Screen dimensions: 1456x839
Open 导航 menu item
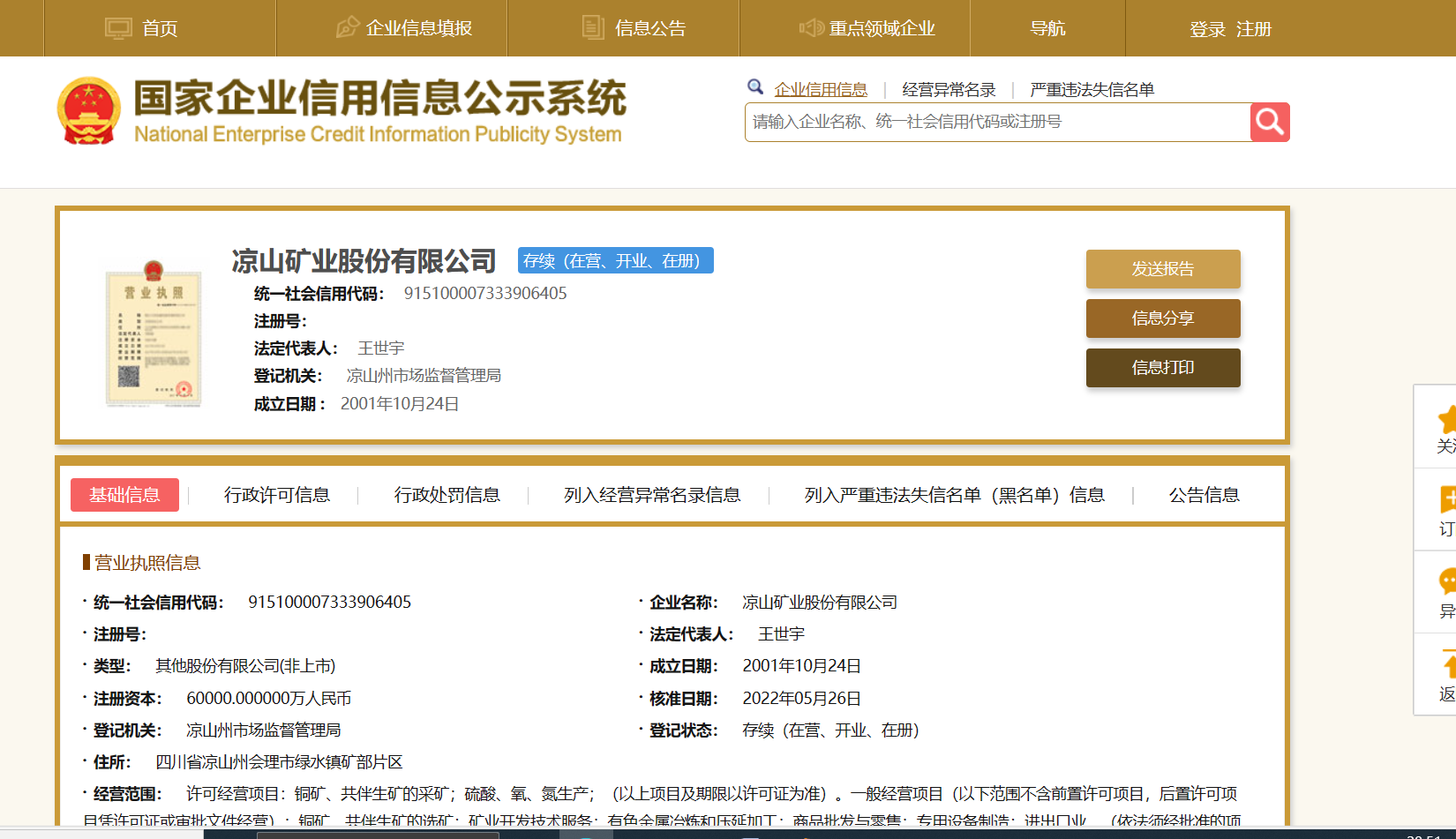click(1047, 28)
